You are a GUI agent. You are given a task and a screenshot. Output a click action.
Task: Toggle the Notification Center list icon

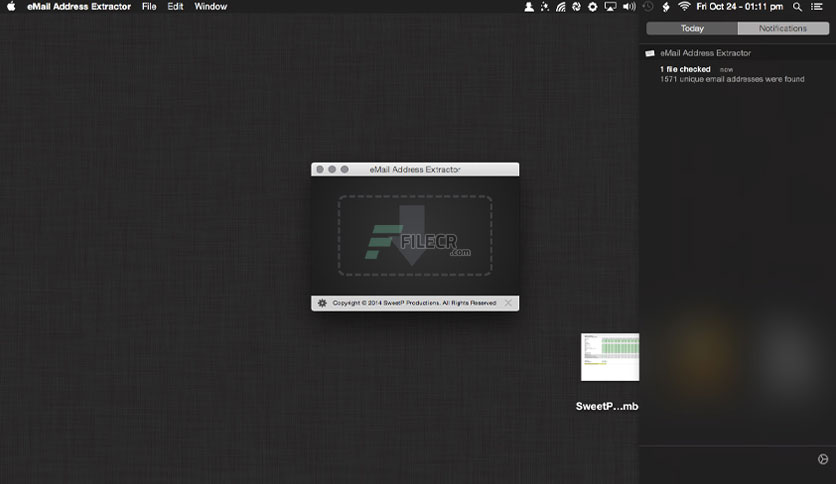(817, 7)
